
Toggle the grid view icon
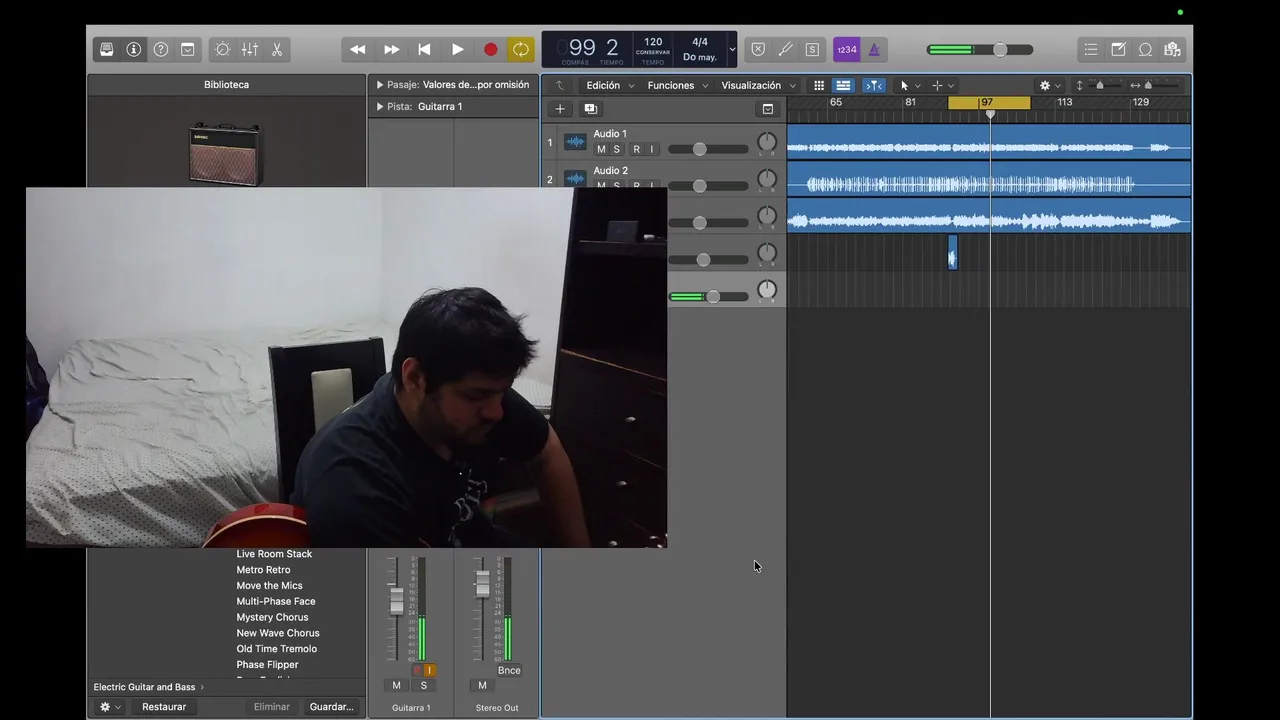tap(819, 85)
